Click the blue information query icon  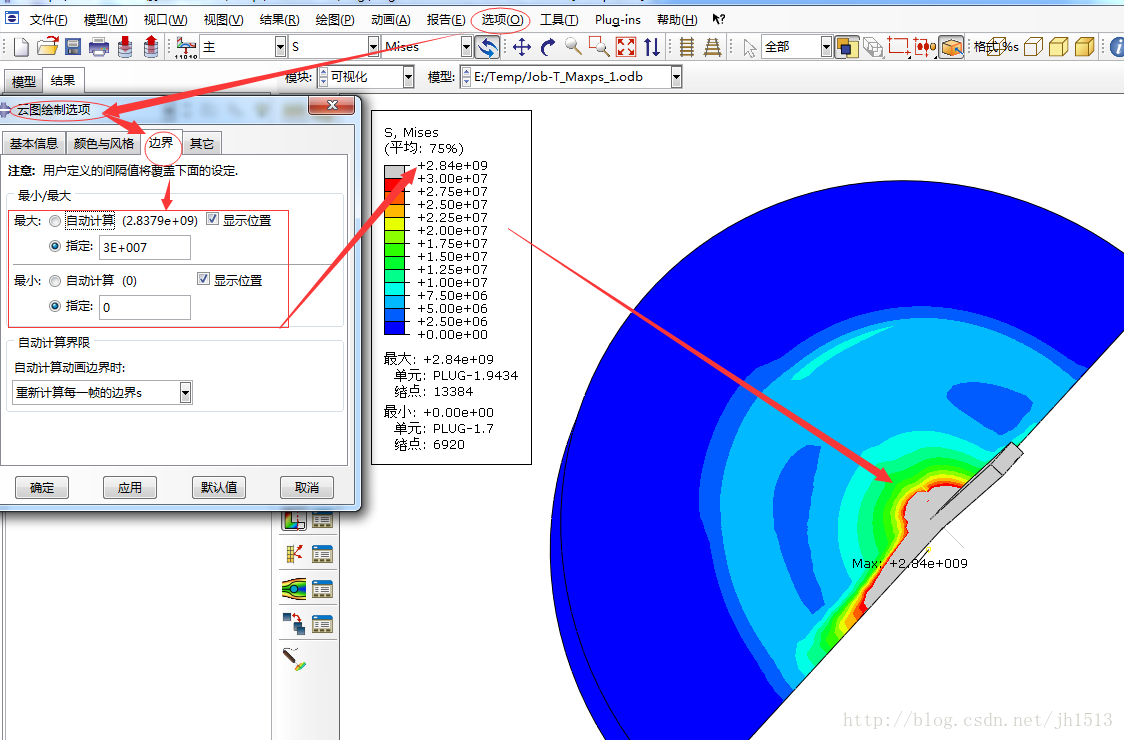tap(1117, 47)
